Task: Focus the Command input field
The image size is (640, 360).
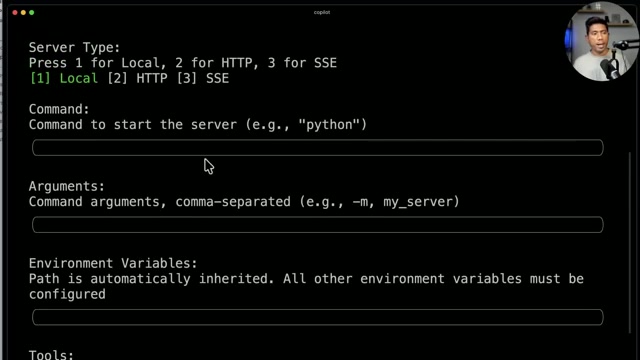Action: 318,147
